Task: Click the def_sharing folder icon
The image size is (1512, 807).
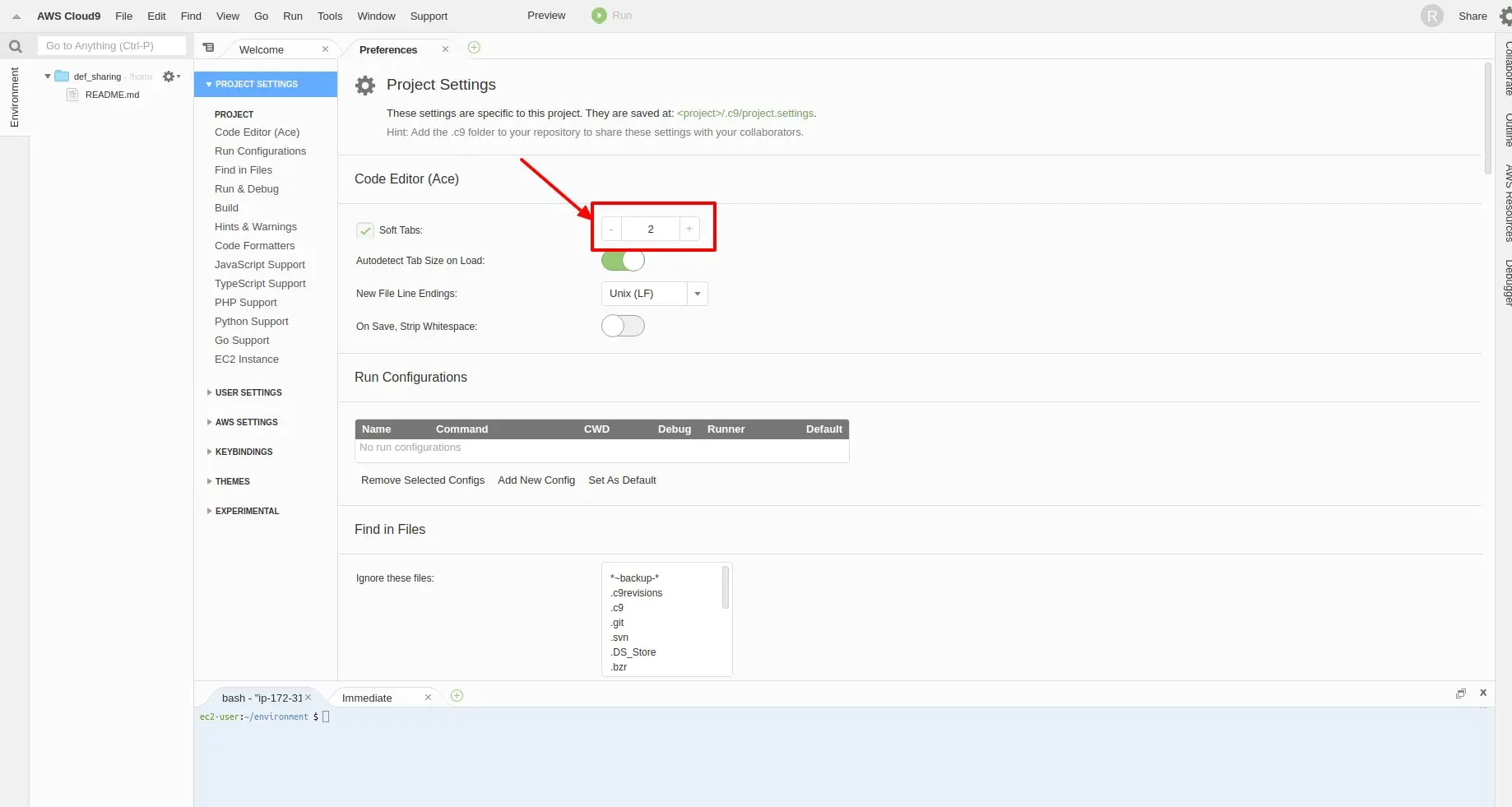Action: click(62, 77)
